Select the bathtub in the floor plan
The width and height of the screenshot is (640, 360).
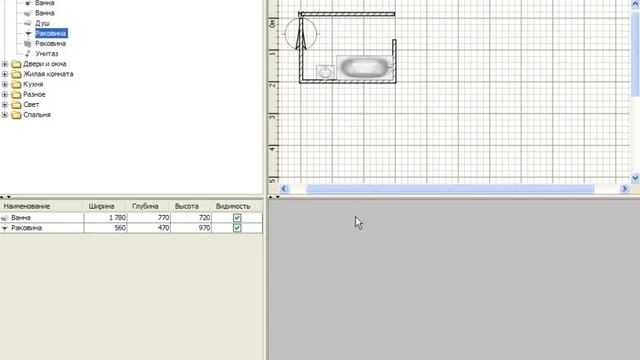364,67
